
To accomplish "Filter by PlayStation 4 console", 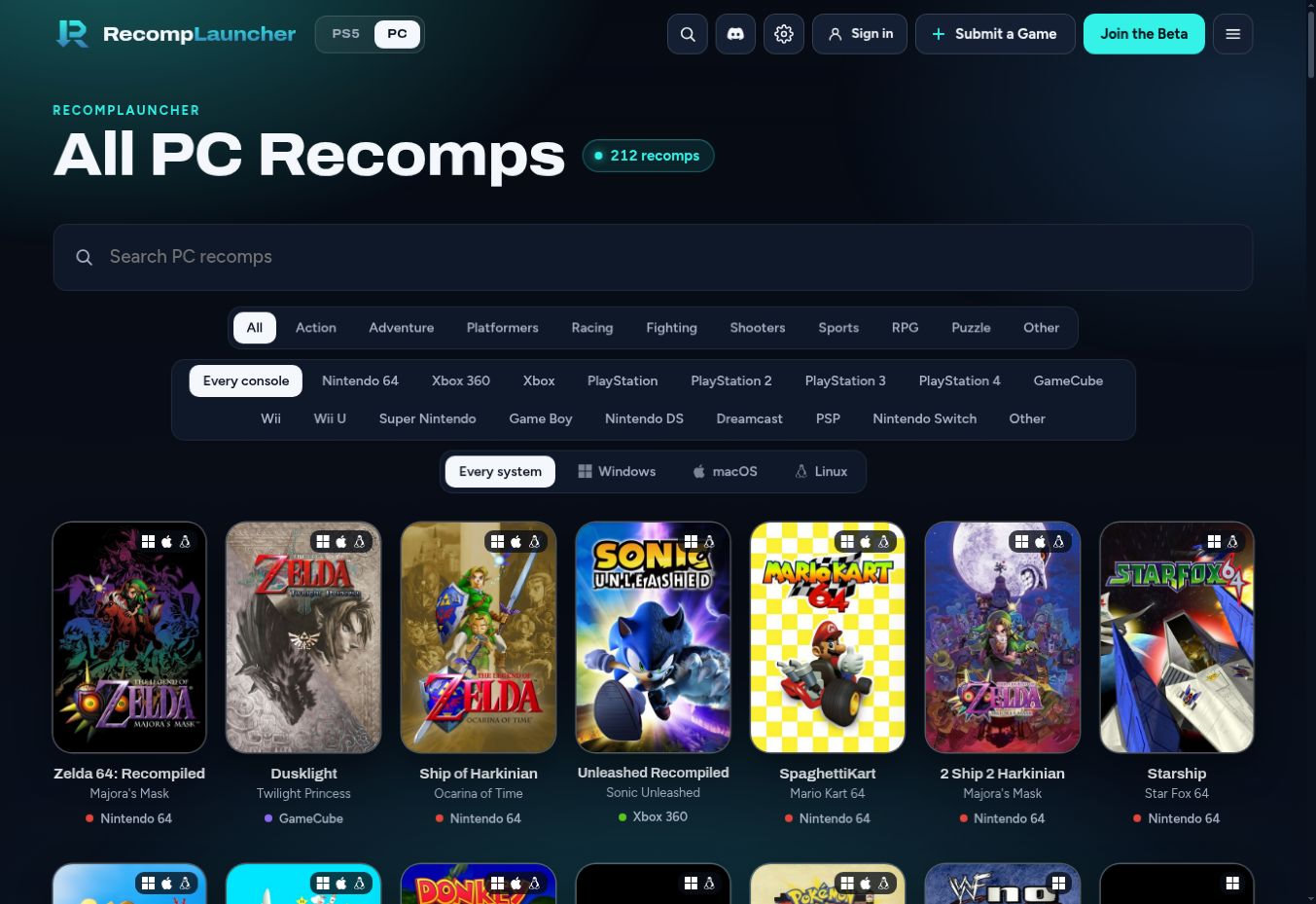I will click(960, 380).
